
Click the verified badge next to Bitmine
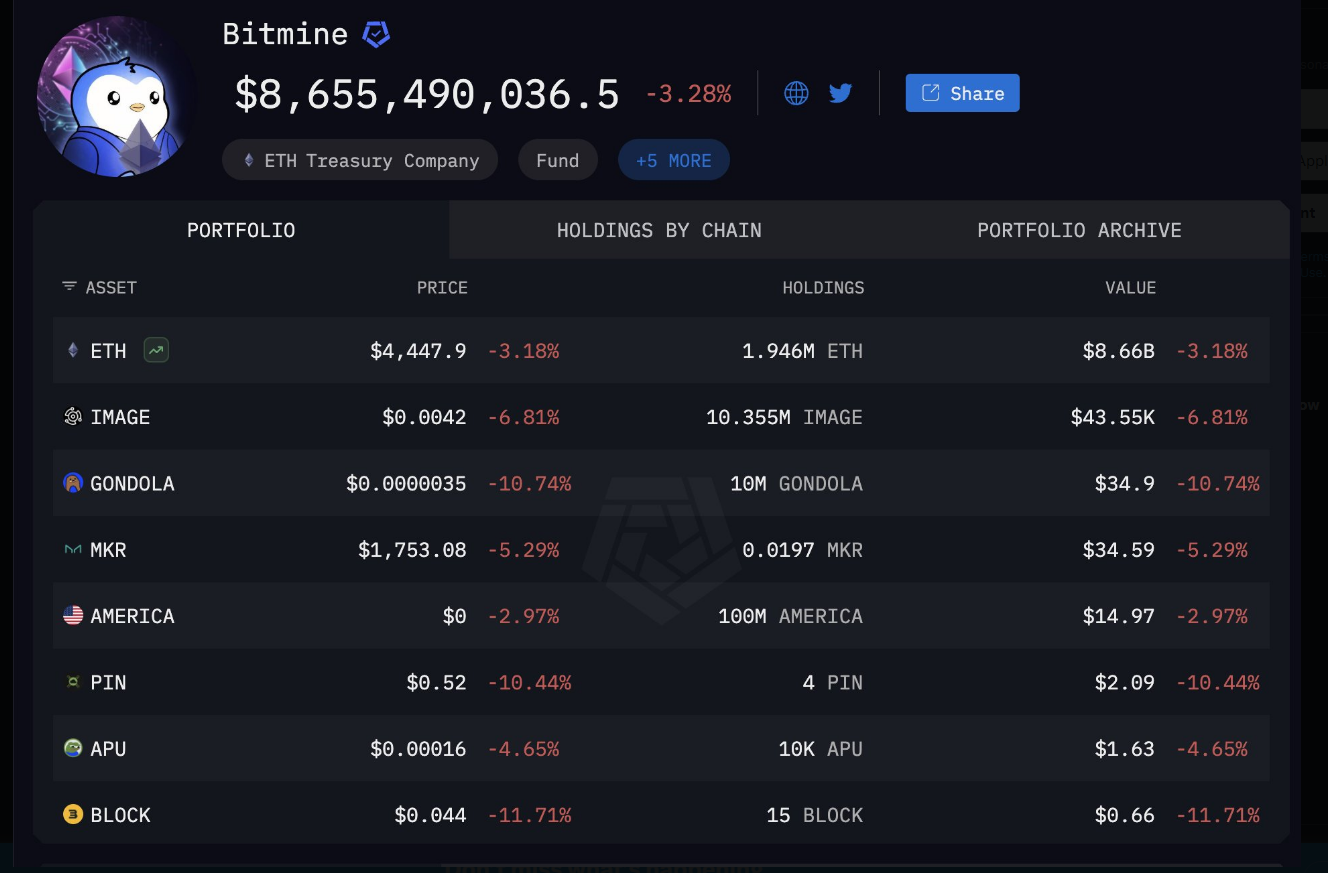pos(376,35)
